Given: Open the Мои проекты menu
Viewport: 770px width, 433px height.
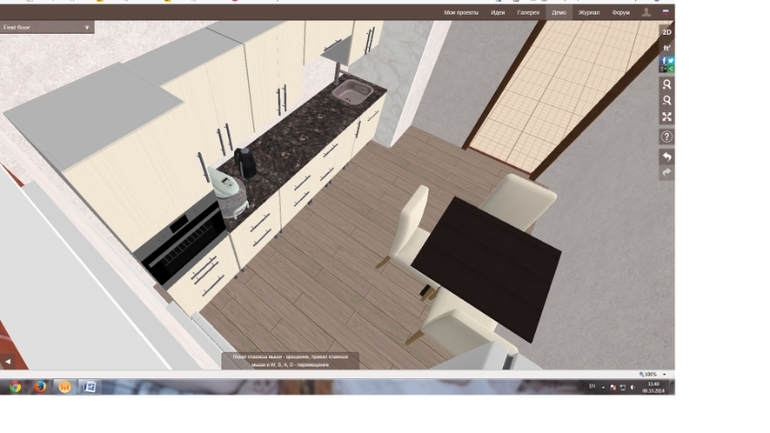Looking at the screenshot, I should pyautogui.click(x=461, y=13).
